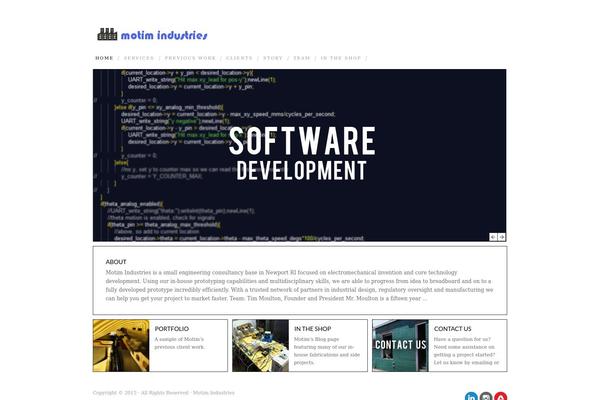Click the text "Have a question for us?"
Image resolution: width=600 pixels, height=400 pixels.
point(462,339)
